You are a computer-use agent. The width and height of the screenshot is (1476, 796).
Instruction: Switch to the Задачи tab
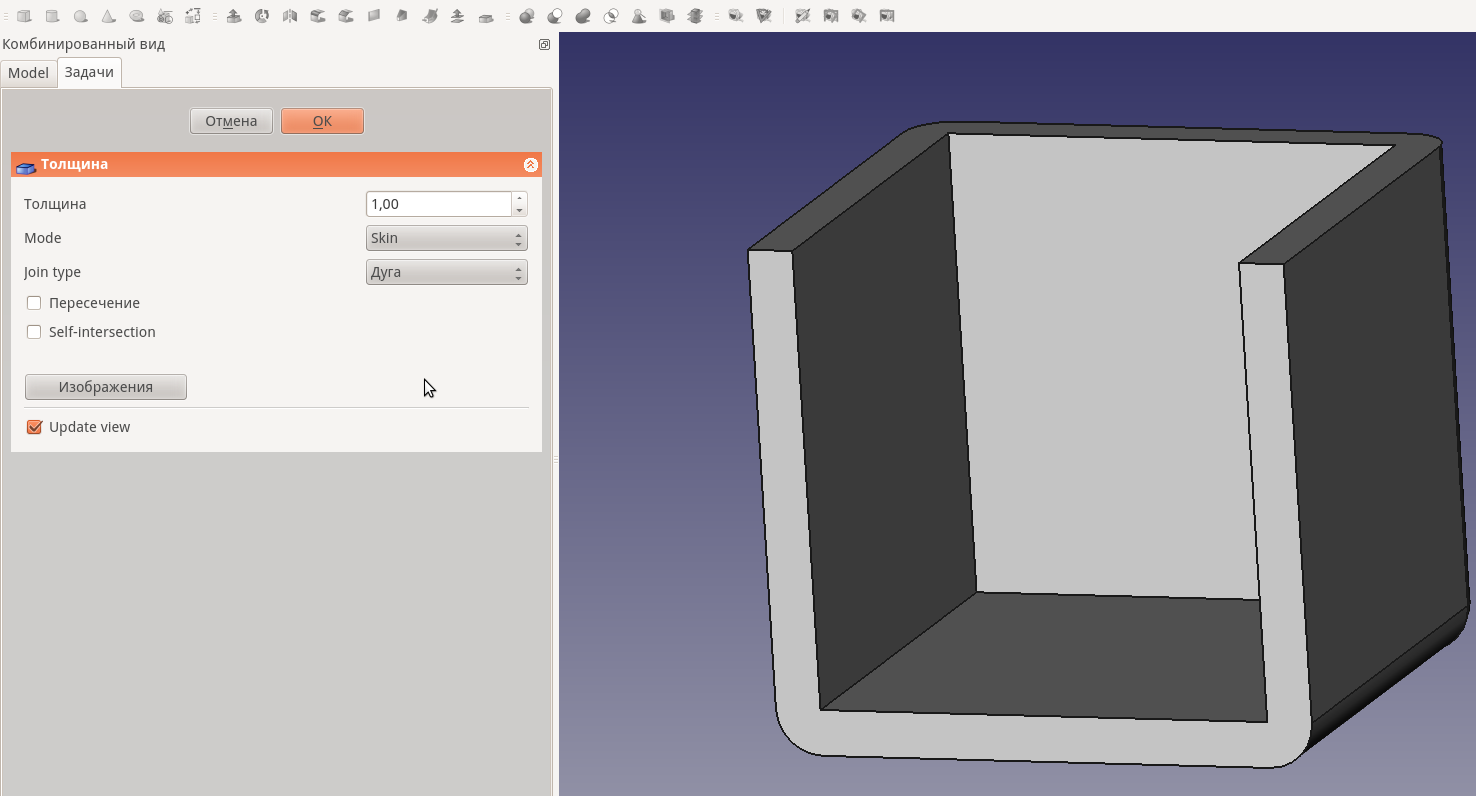tap(89, 72)
